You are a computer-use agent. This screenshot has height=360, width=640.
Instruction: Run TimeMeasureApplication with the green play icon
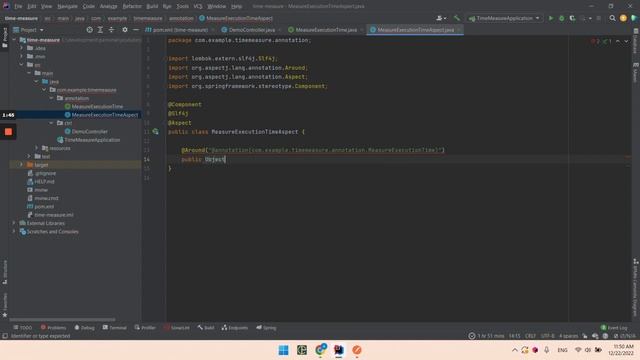coord(551,18)
